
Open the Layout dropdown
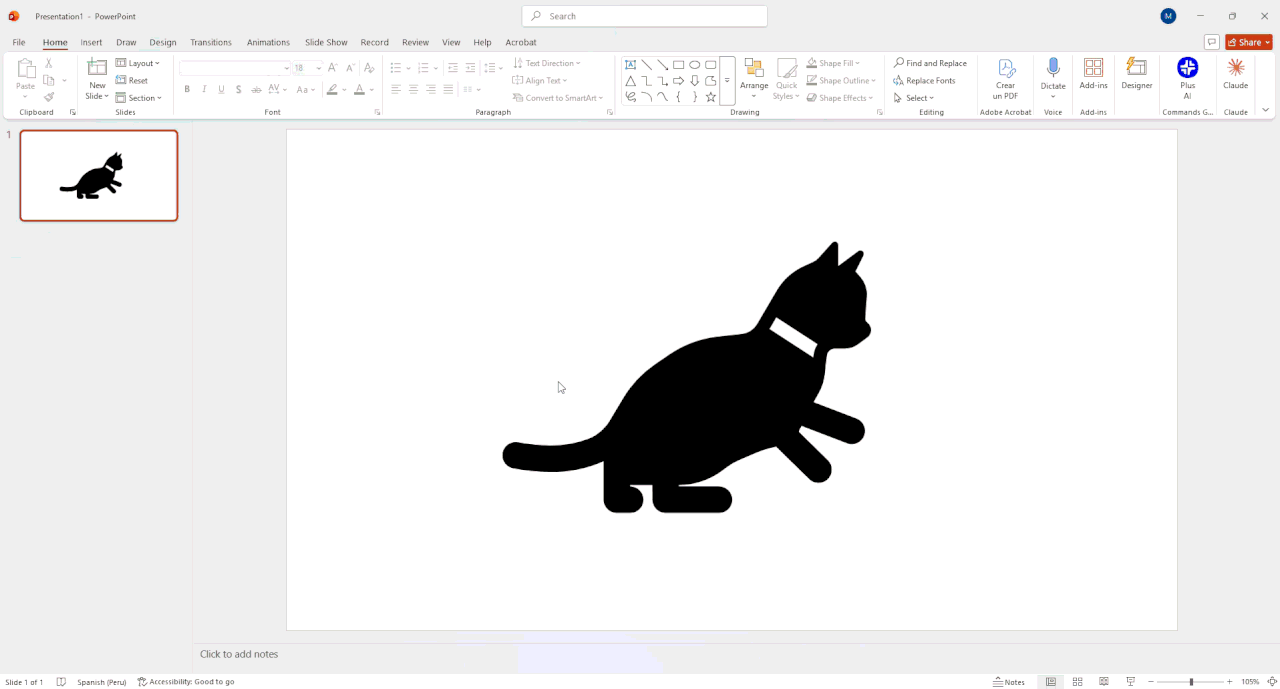[x=138, y=63]
